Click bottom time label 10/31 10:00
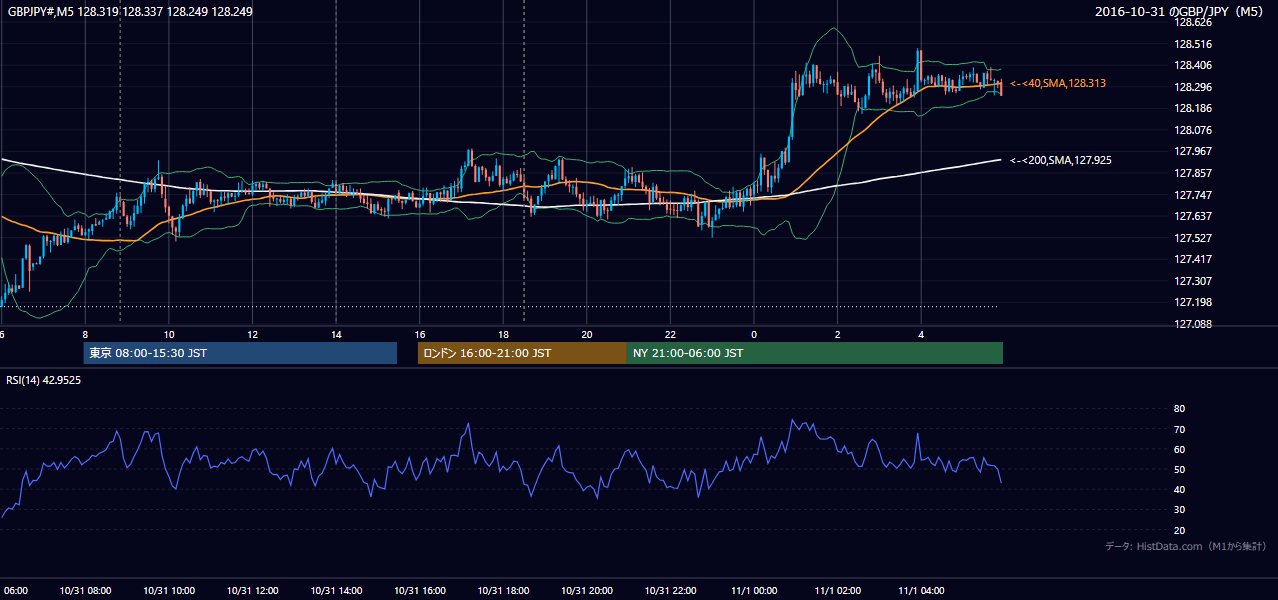Image resolution: width=1278 pixels, height=600 pixels. [x=169, y=591]
